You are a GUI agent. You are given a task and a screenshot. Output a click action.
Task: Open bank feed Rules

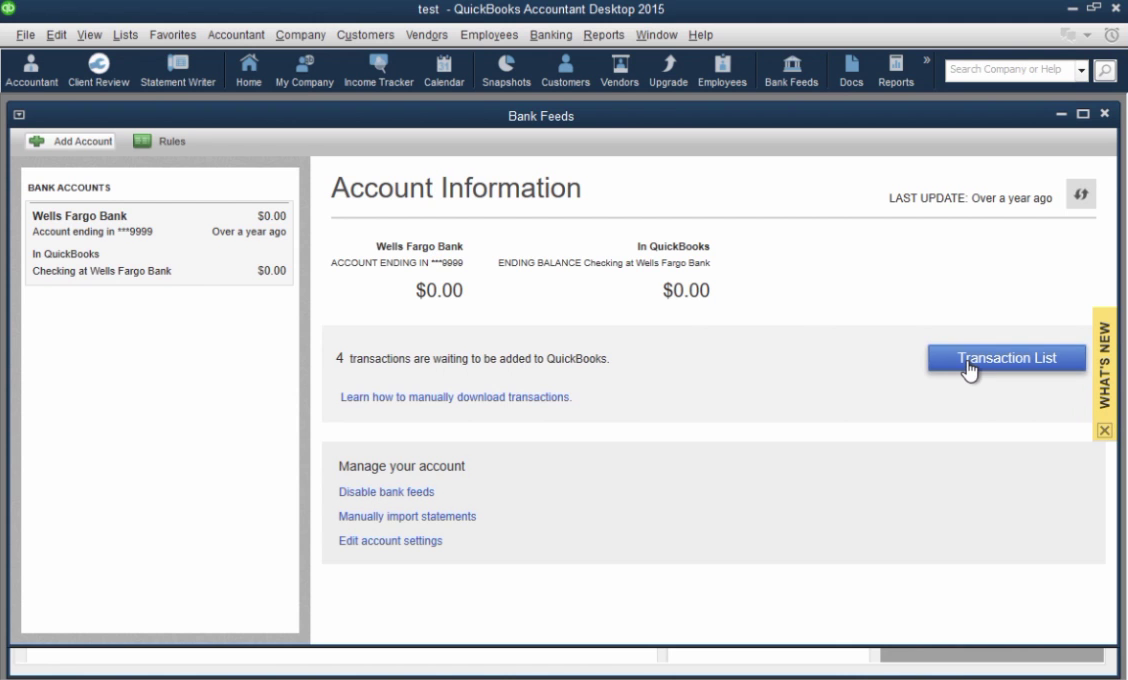tap(160, 141)
